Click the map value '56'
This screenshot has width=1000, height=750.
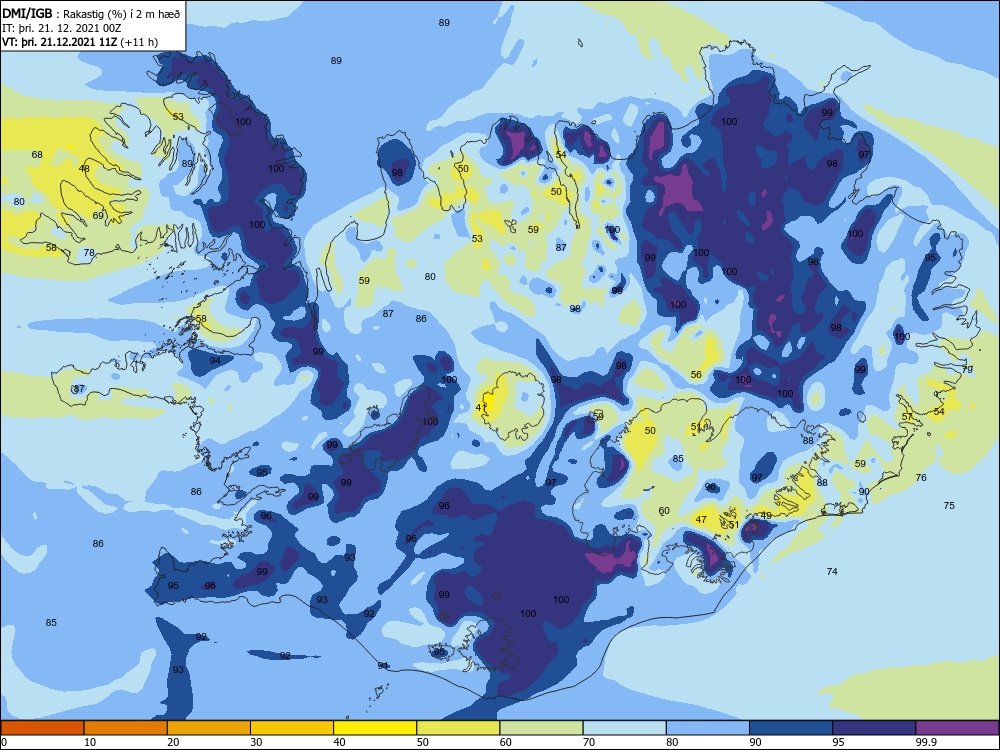point(696,375)
